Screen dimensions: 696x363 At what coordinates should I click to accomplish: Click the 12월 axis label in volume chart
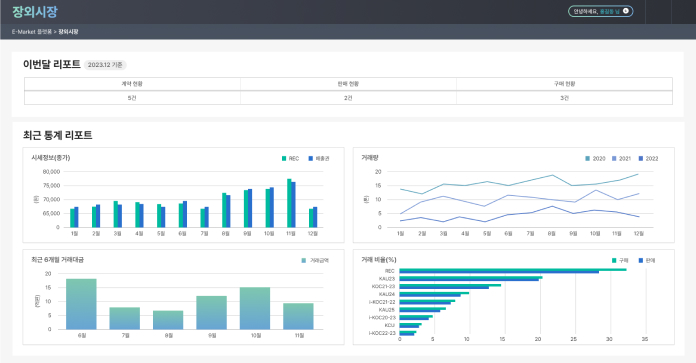pyautogui.click(x=638, y=233)
